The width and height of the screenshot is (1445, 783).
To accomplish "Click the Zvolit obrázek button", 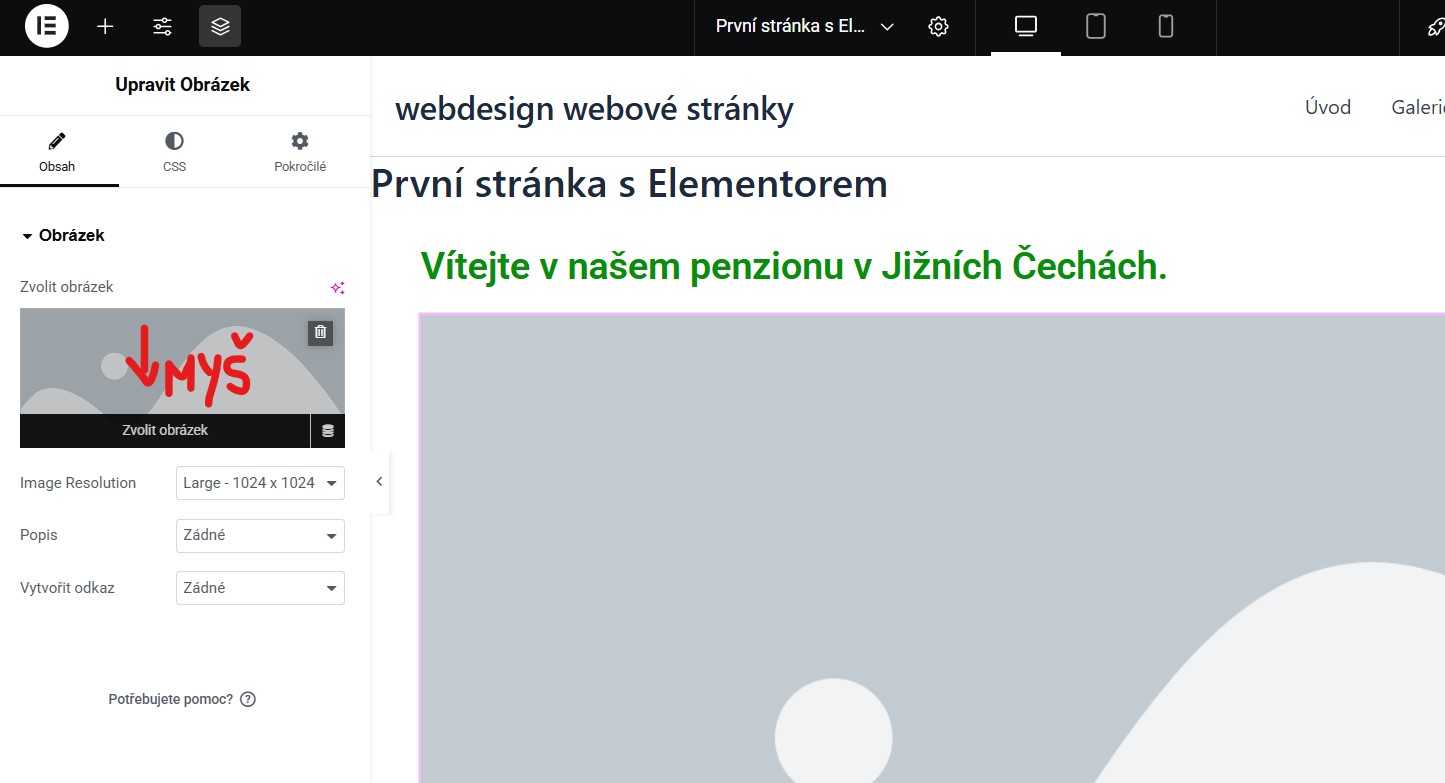I will (165, 430).
